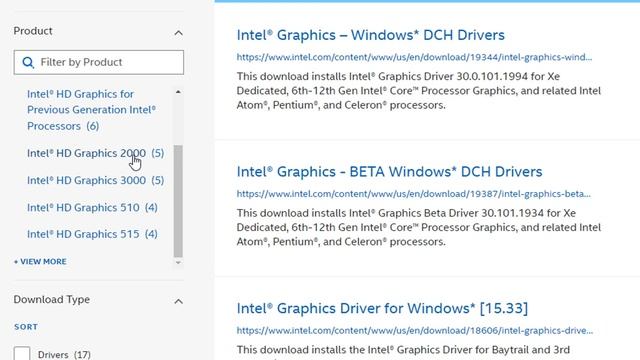Collapse the Download Type section
The height and width of the screenshot is (360, 640).
point(178,301)
